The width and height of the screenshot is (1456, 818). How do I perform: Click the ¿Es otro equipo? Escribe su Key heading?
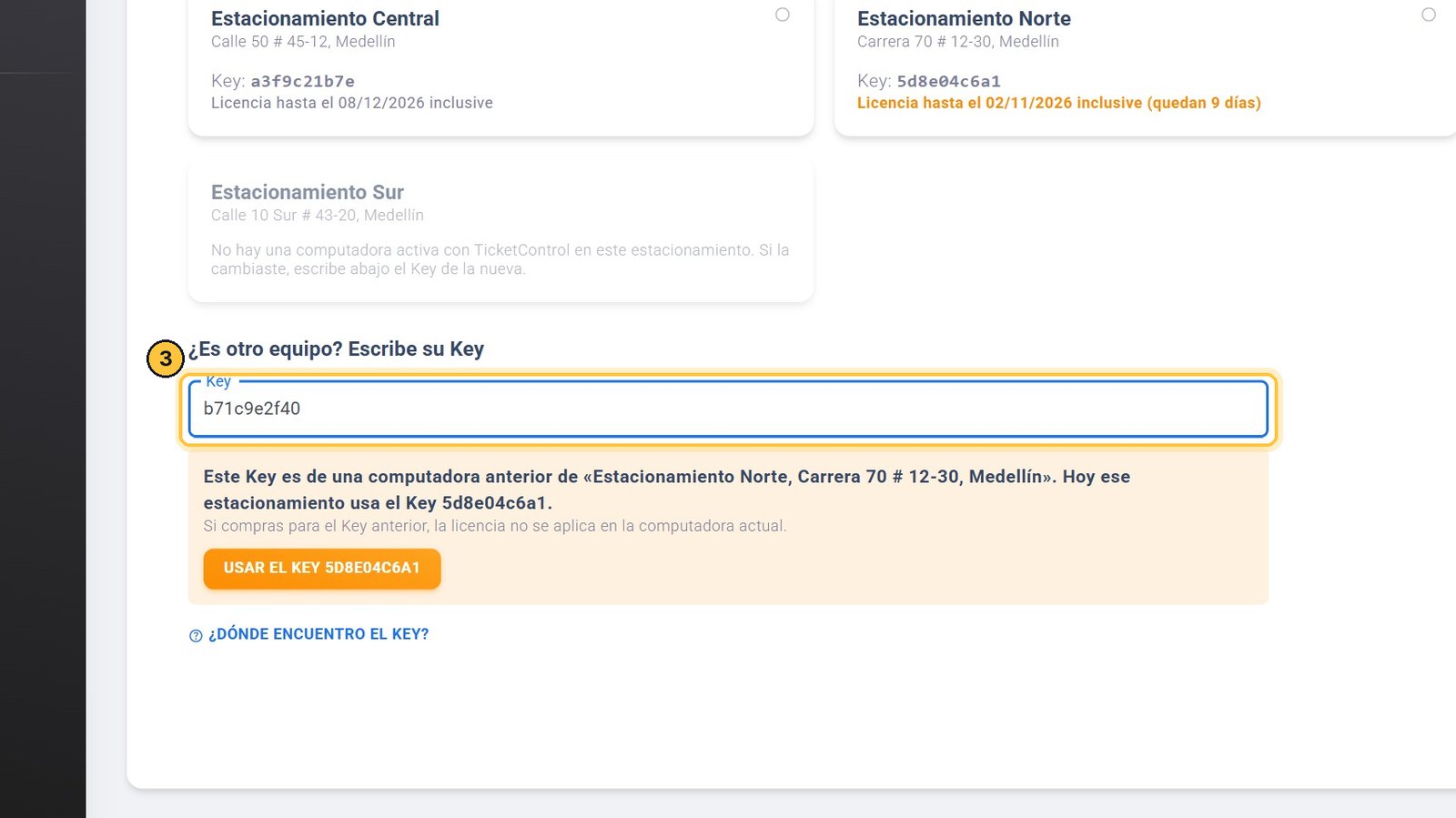click(336, 349)
